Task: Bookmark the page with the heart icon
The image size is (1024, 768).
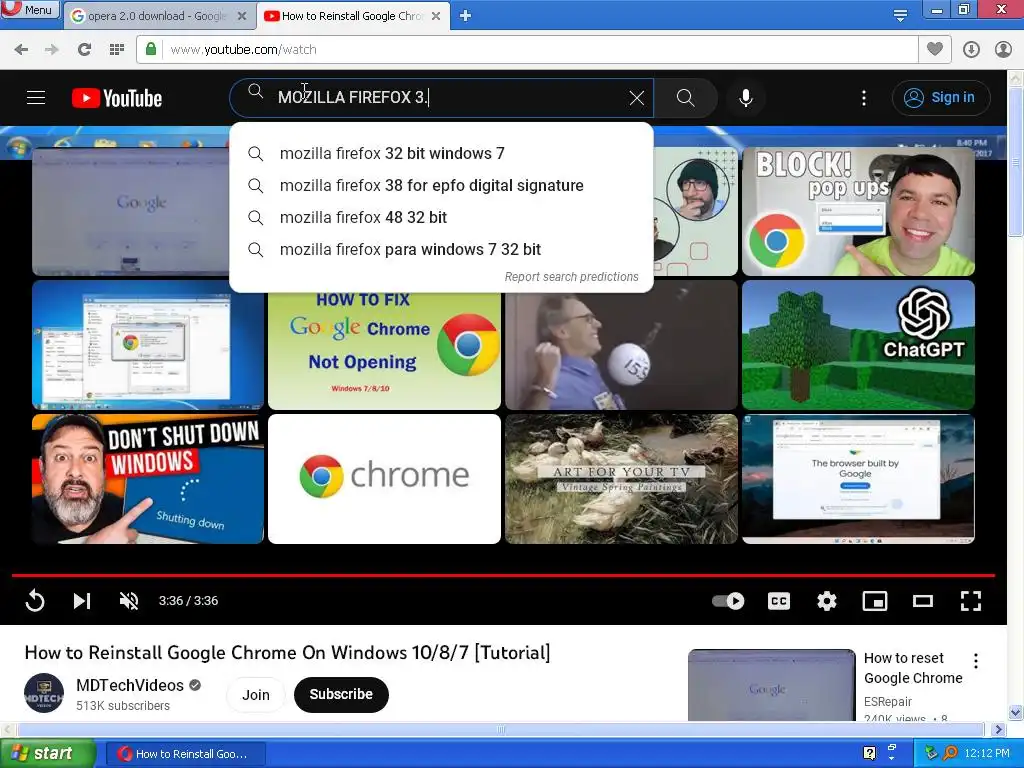Action: coord(935,49)
